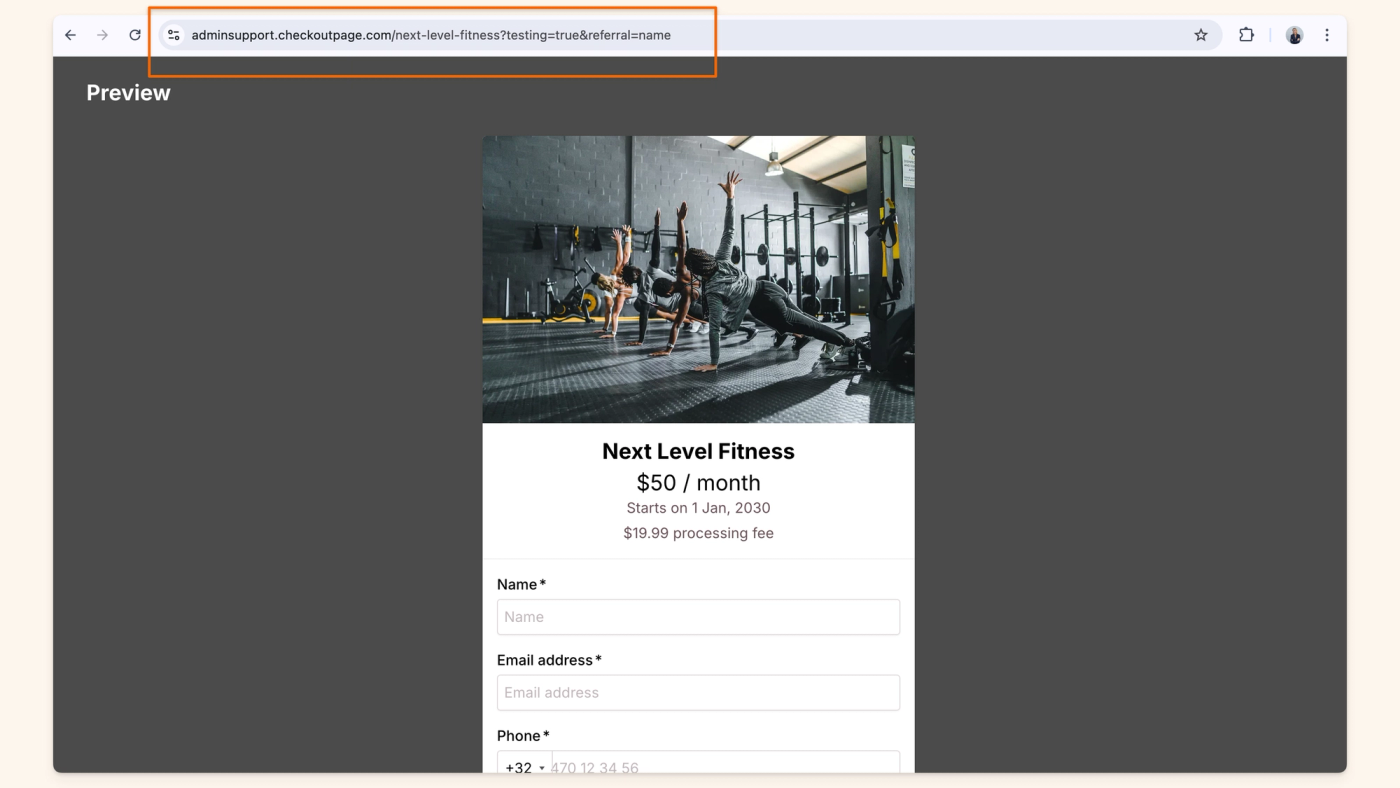The height and width of the screenshot is (788, 1400).
Task: Click the gym workout product image
Action: 698,279
